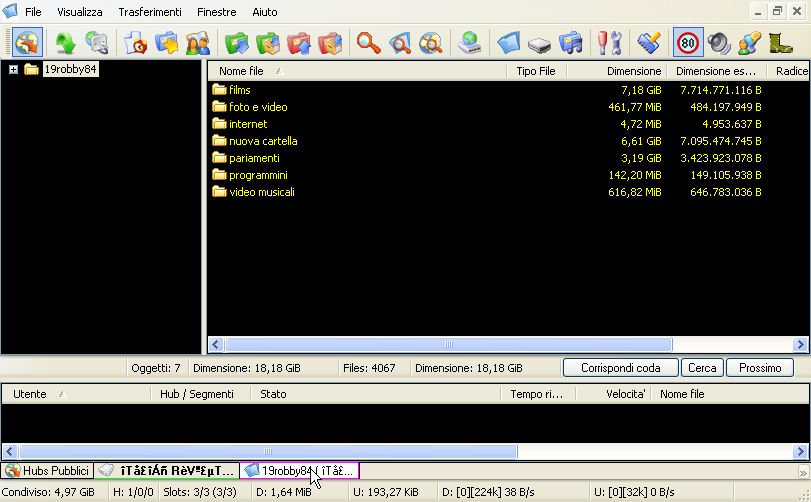Open Settings with the wrench and screwdriver icon
Screen dimensions: 811x502
pyautogui.click(x=609, y=43)
